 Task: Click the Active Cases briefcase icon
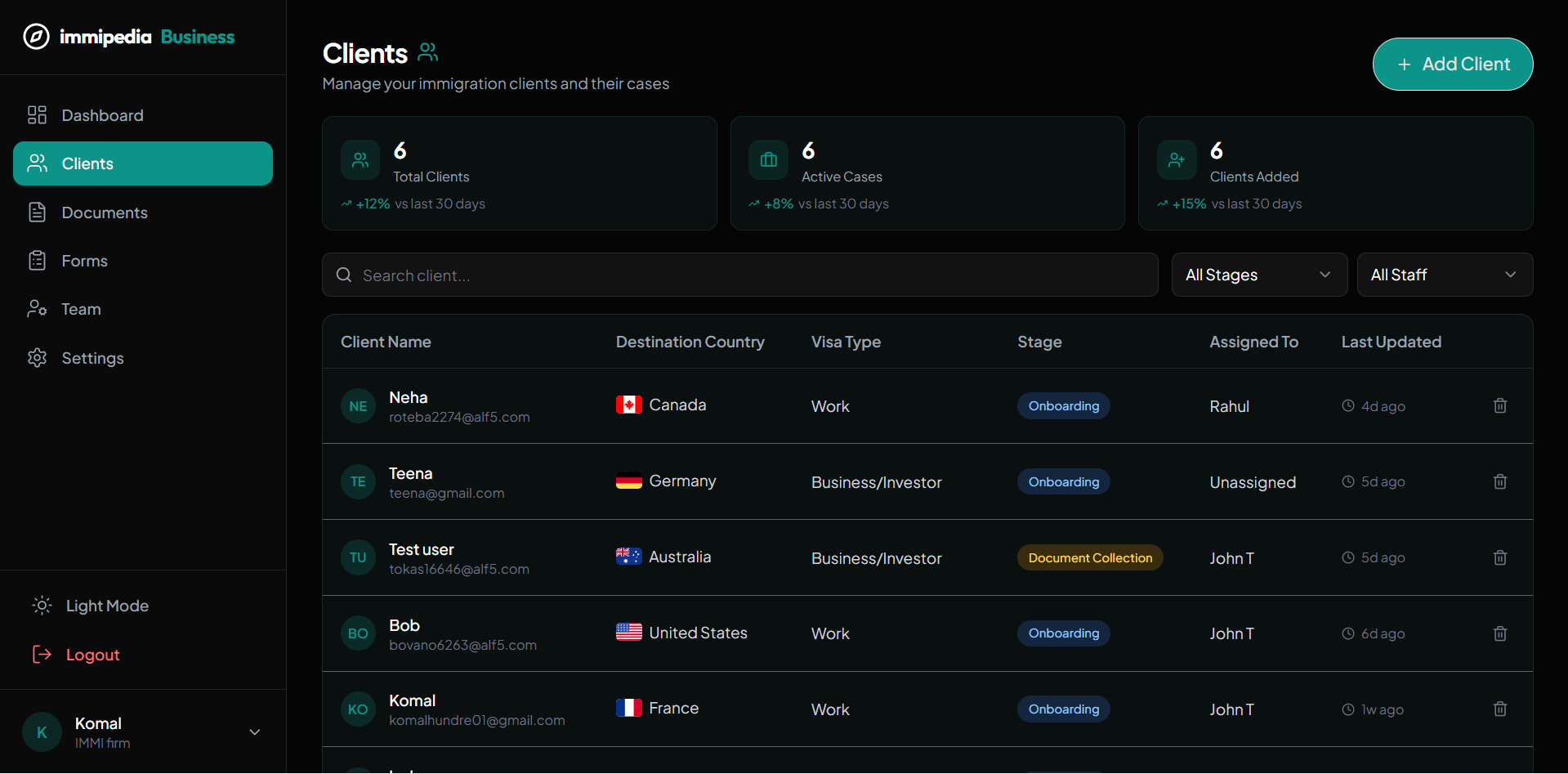(x=768, y=160)
